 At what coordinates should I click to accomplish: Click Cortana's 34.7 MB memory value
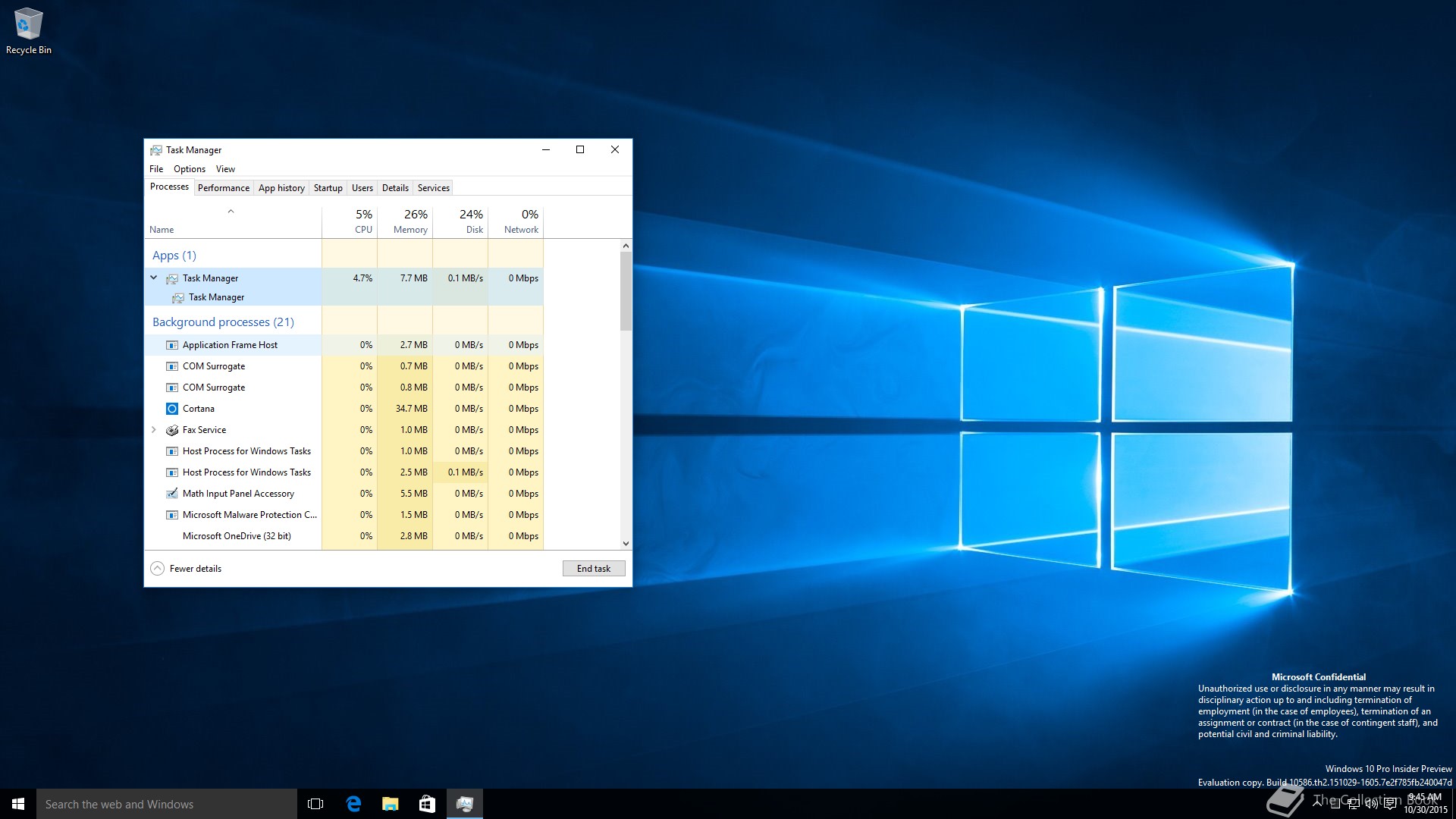412,409
